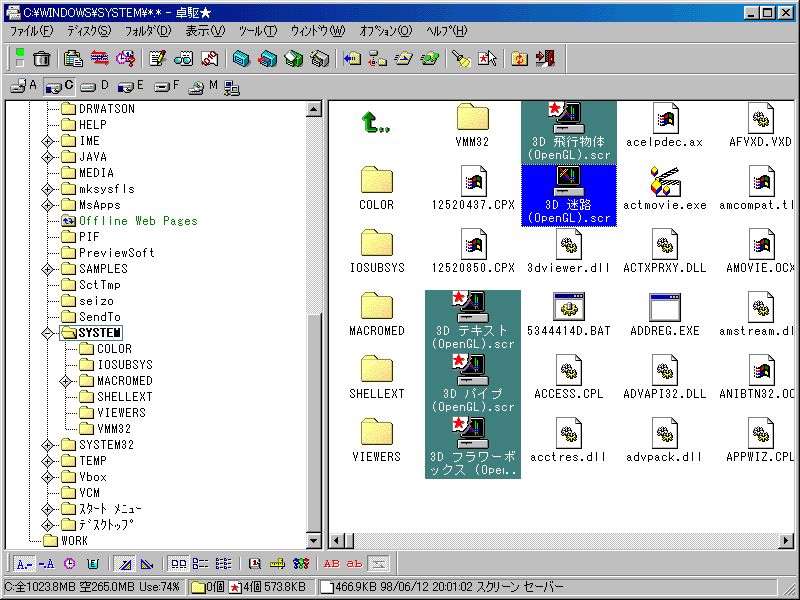
Task: Switch to drive A
Action: (24, 87)
